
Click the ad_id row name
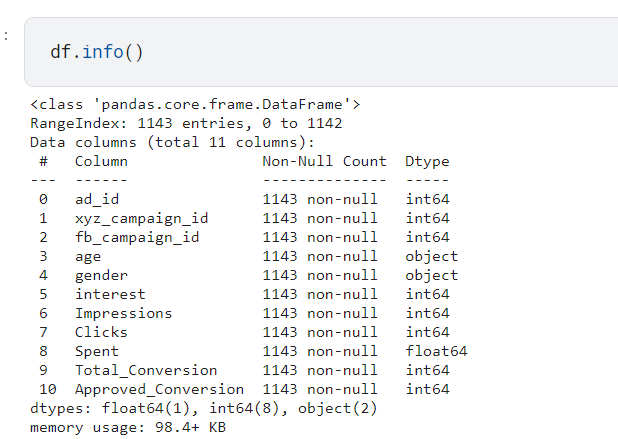97,199
